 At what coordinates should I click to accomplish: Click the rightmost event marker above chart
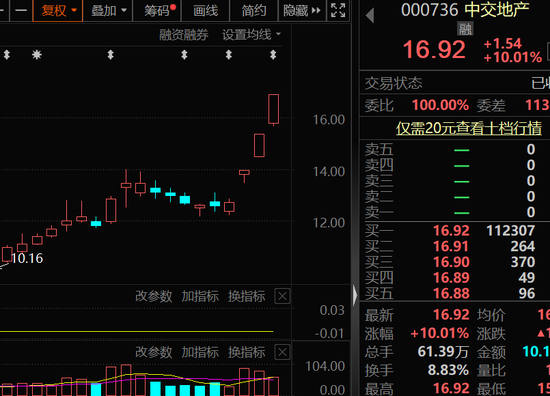tap(273, 55)
